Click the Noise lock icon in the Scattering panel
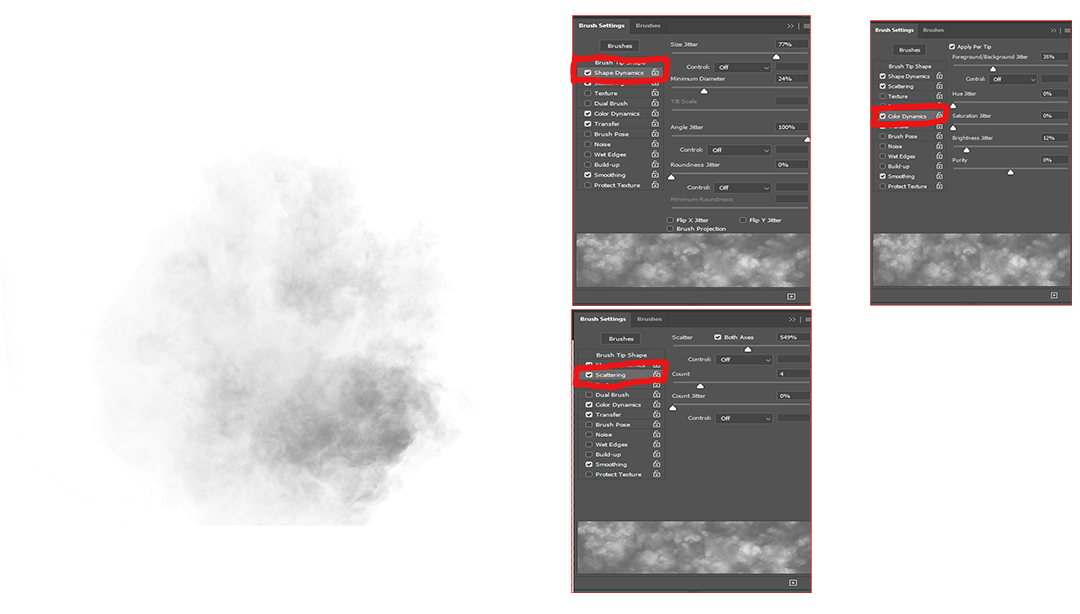Image resolution: width=1080 pixels, height=614 pixels. tap(656, 435)
